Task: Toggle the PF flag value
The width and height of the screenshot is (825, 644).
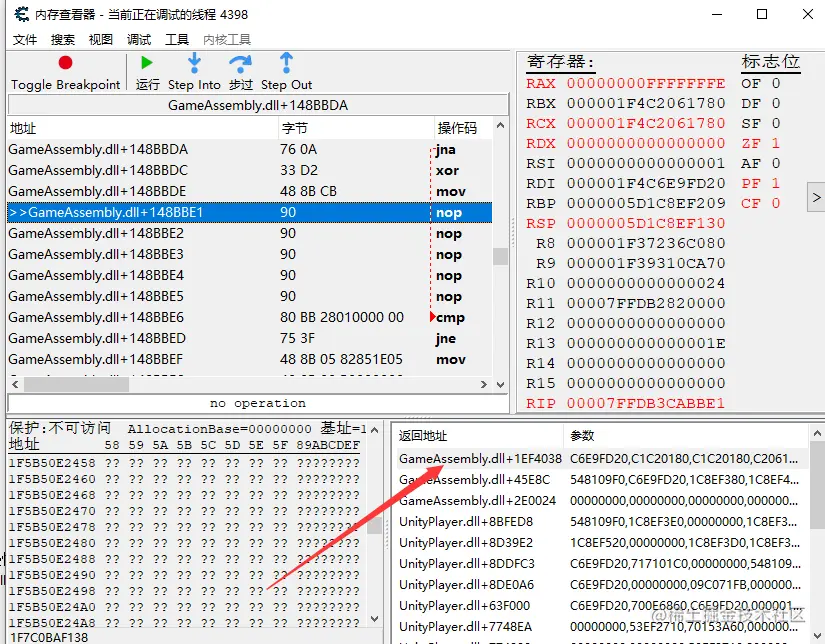Action: [x=776, y=183]
